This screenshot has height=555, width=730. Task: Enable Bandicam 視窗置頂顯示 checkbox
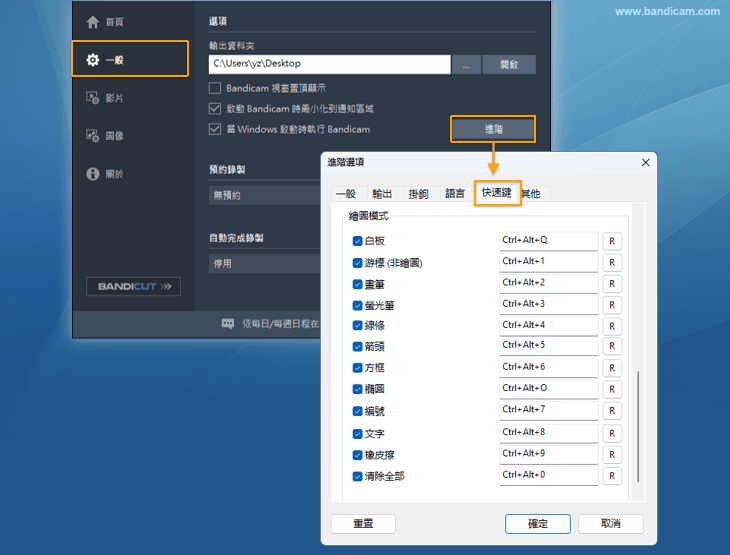(215, 89)
